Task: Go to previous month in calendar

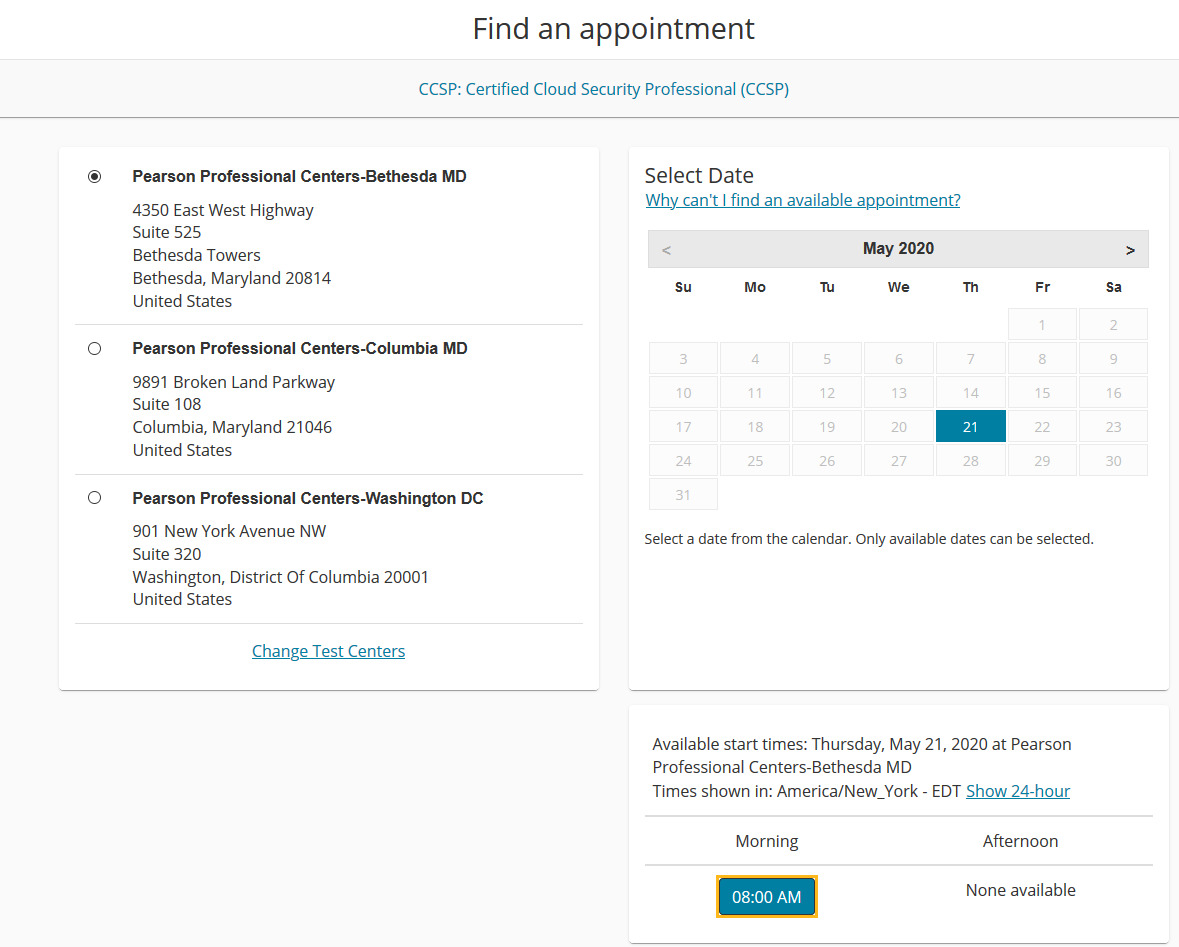Action: coord(667,250)
